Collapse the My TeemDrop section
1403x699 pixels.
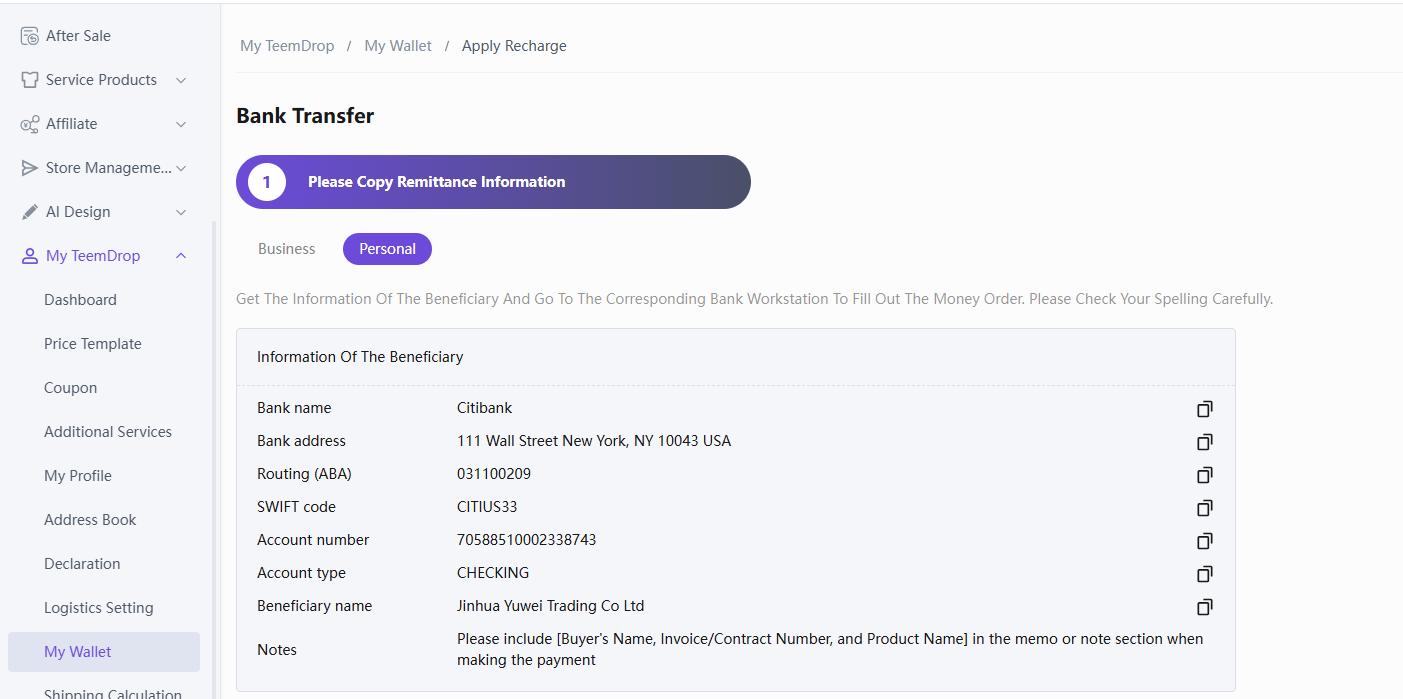tap(181, 256)
